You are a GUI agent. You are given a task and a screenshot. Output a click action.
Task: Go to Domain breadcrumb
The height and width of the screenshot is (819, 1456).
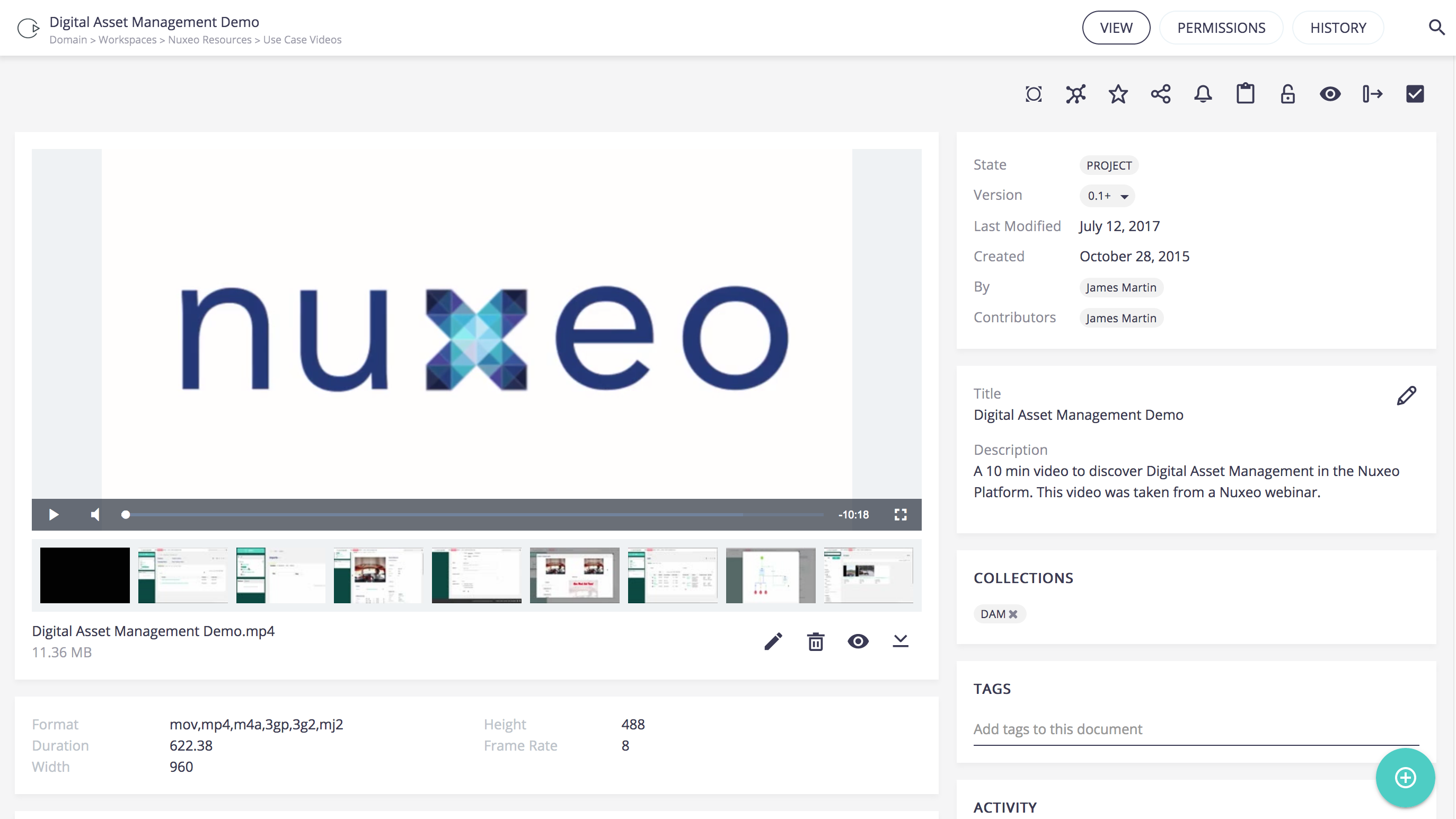pyautogui.click(x=68, y=40)
